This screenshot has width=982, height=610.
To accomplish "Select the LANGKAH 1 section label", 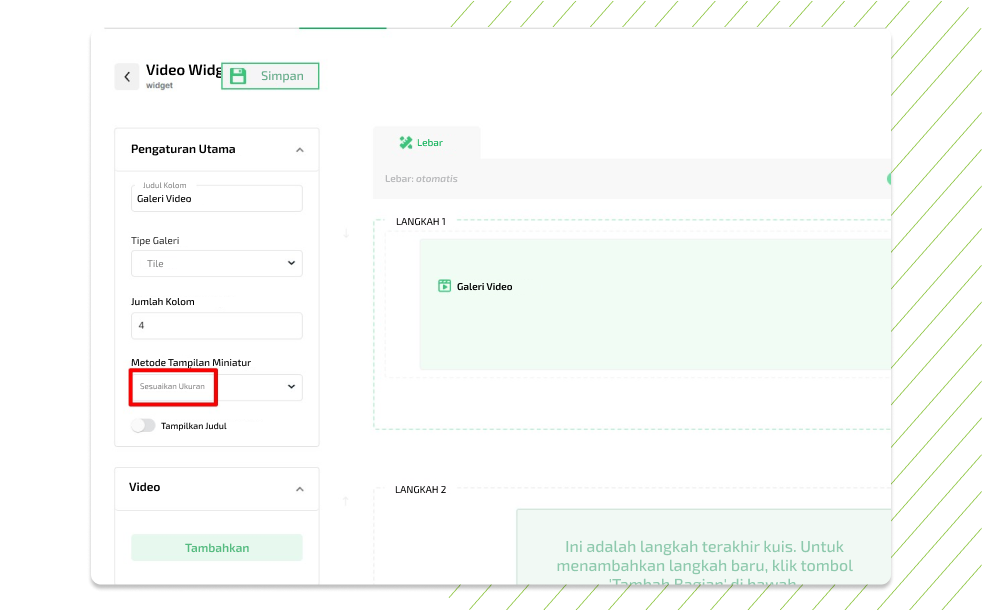I will coord(420,221).
